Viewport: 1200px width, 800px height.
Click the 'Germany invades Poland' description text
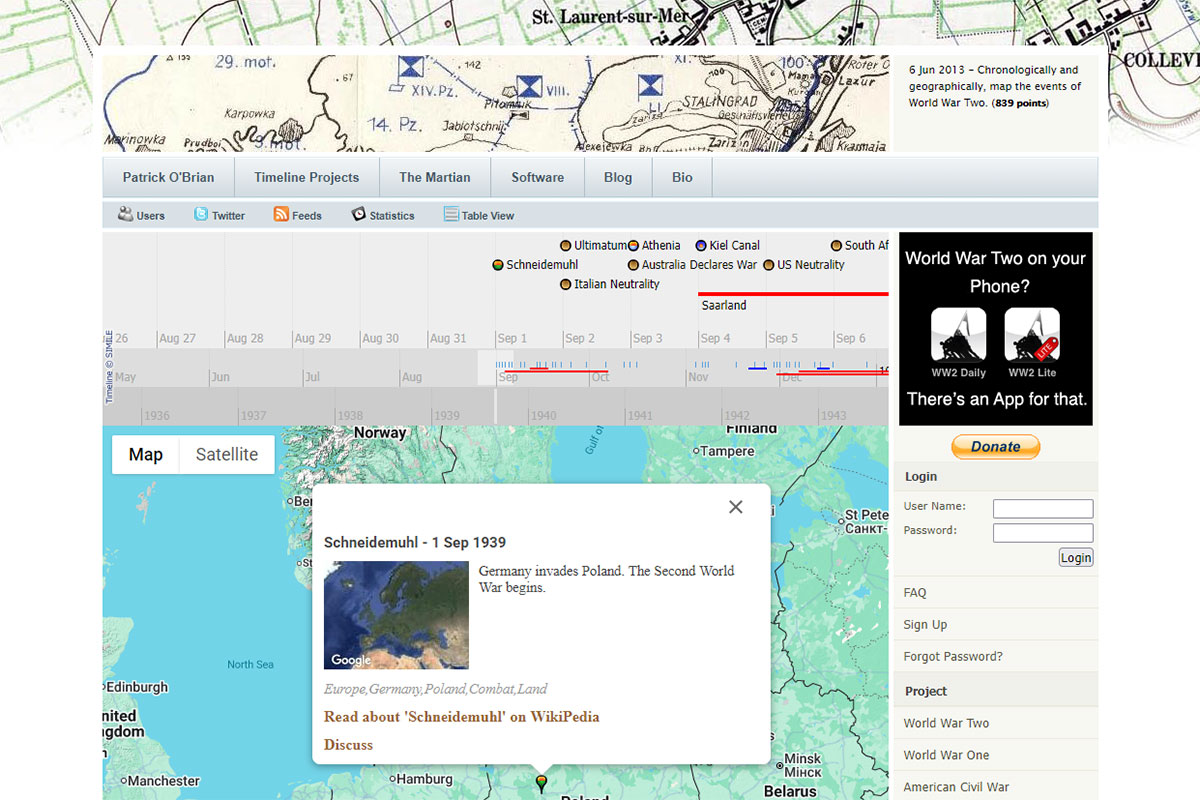[x=606, y=579]
